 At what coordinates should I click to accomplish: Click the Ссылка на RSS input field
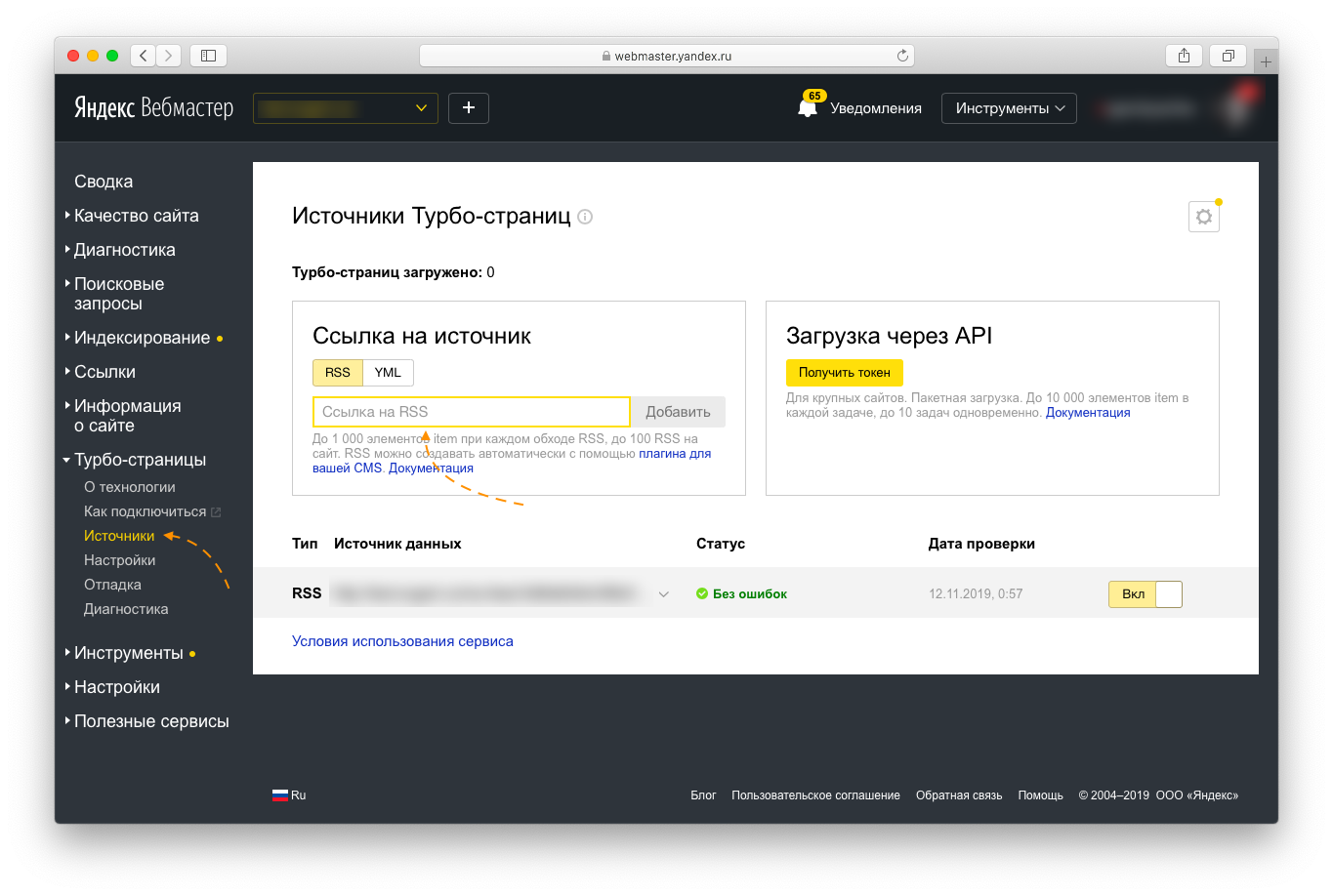coord(471,412)
